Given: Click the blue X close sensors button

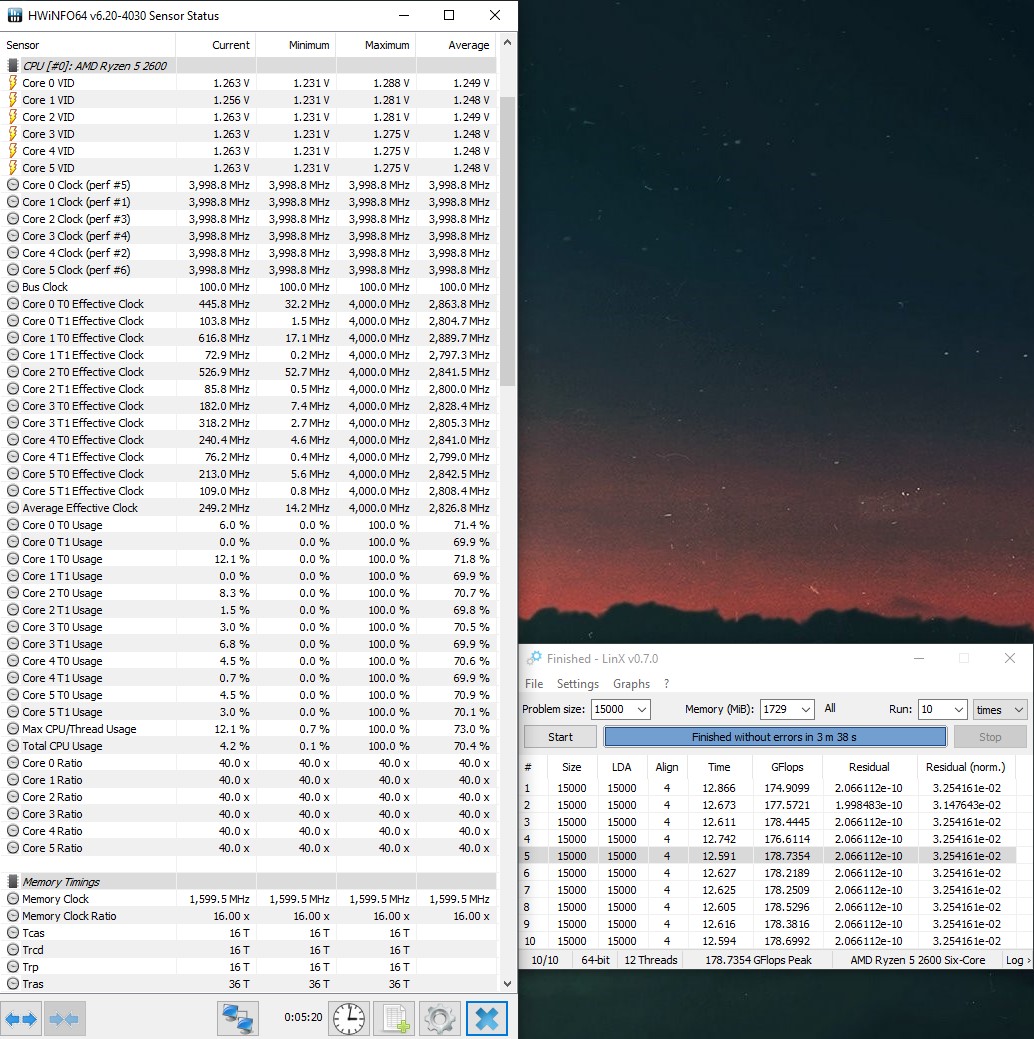Looking at the screenshot, I should coord(487,1018).
